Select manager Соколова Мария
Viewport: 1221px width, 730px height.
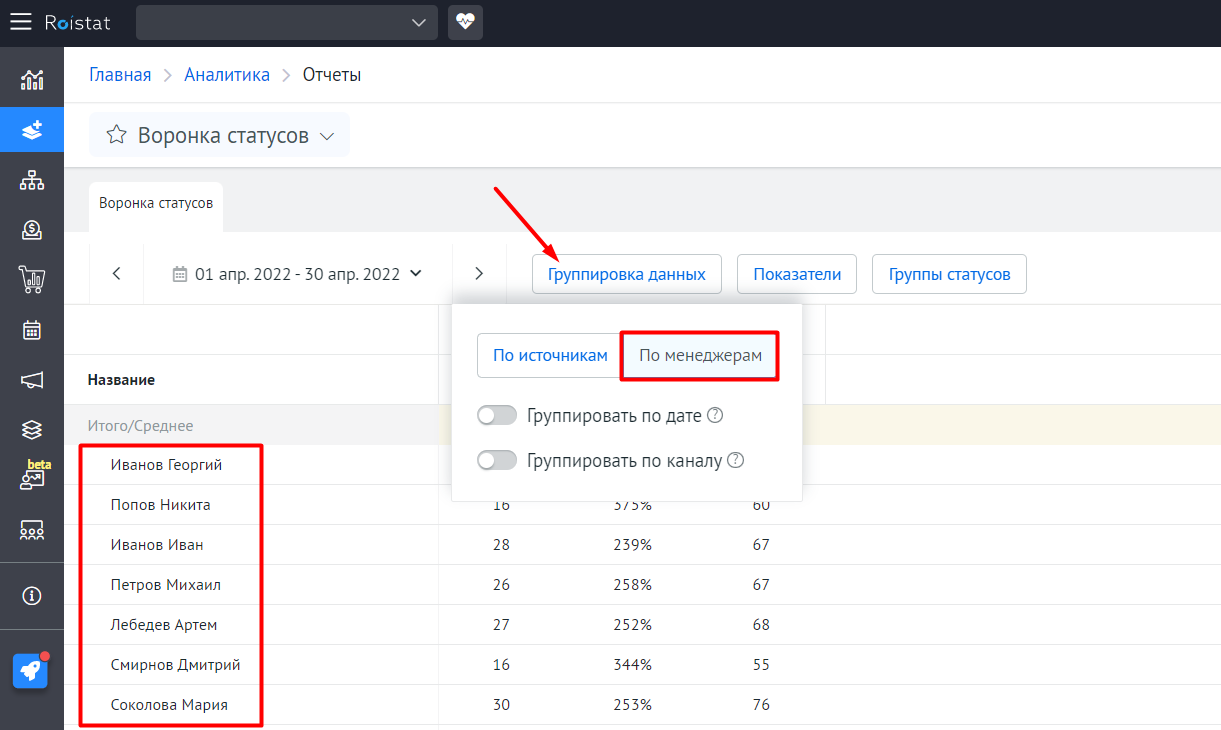pyautogui.click(x=169, y=705)
